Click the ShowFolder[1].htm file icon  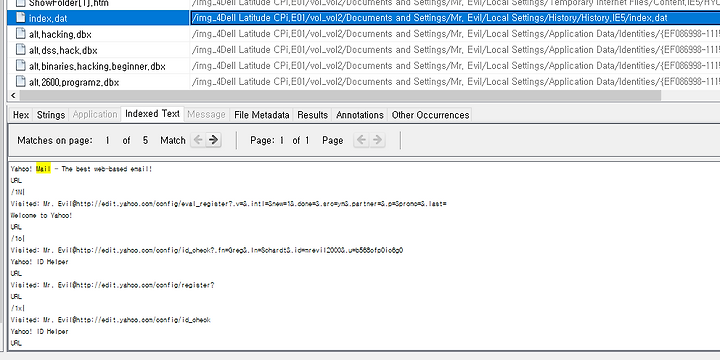coord(20,3)
